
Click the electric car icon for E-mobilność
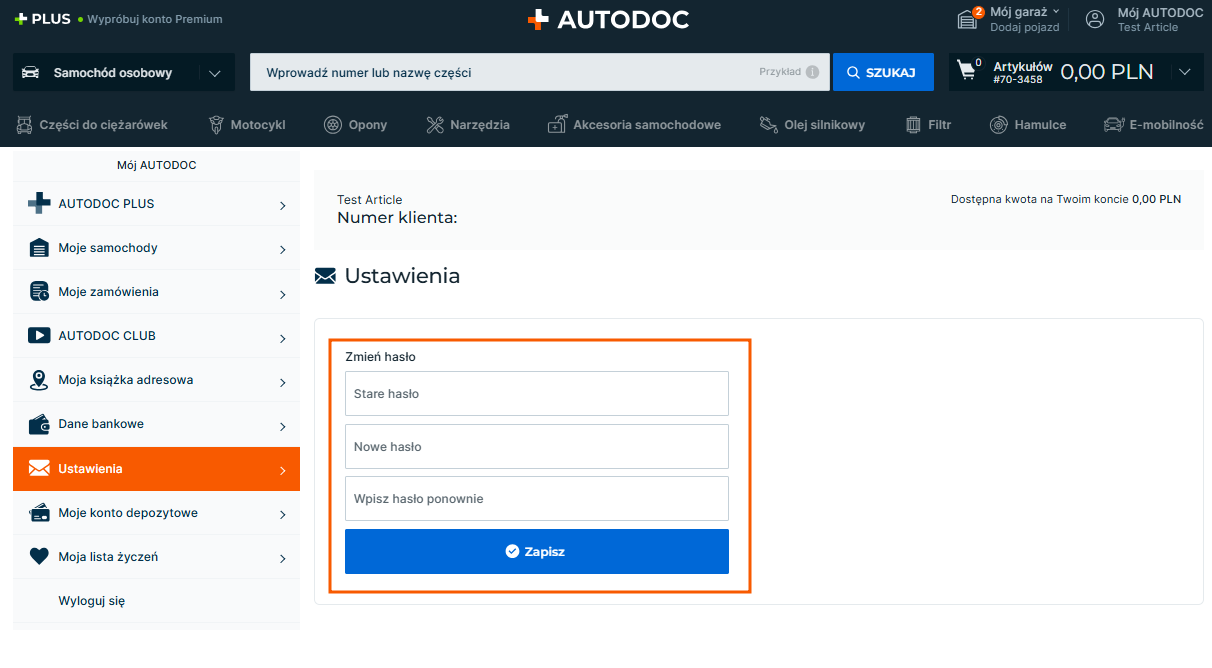[x=1113, y=125]
